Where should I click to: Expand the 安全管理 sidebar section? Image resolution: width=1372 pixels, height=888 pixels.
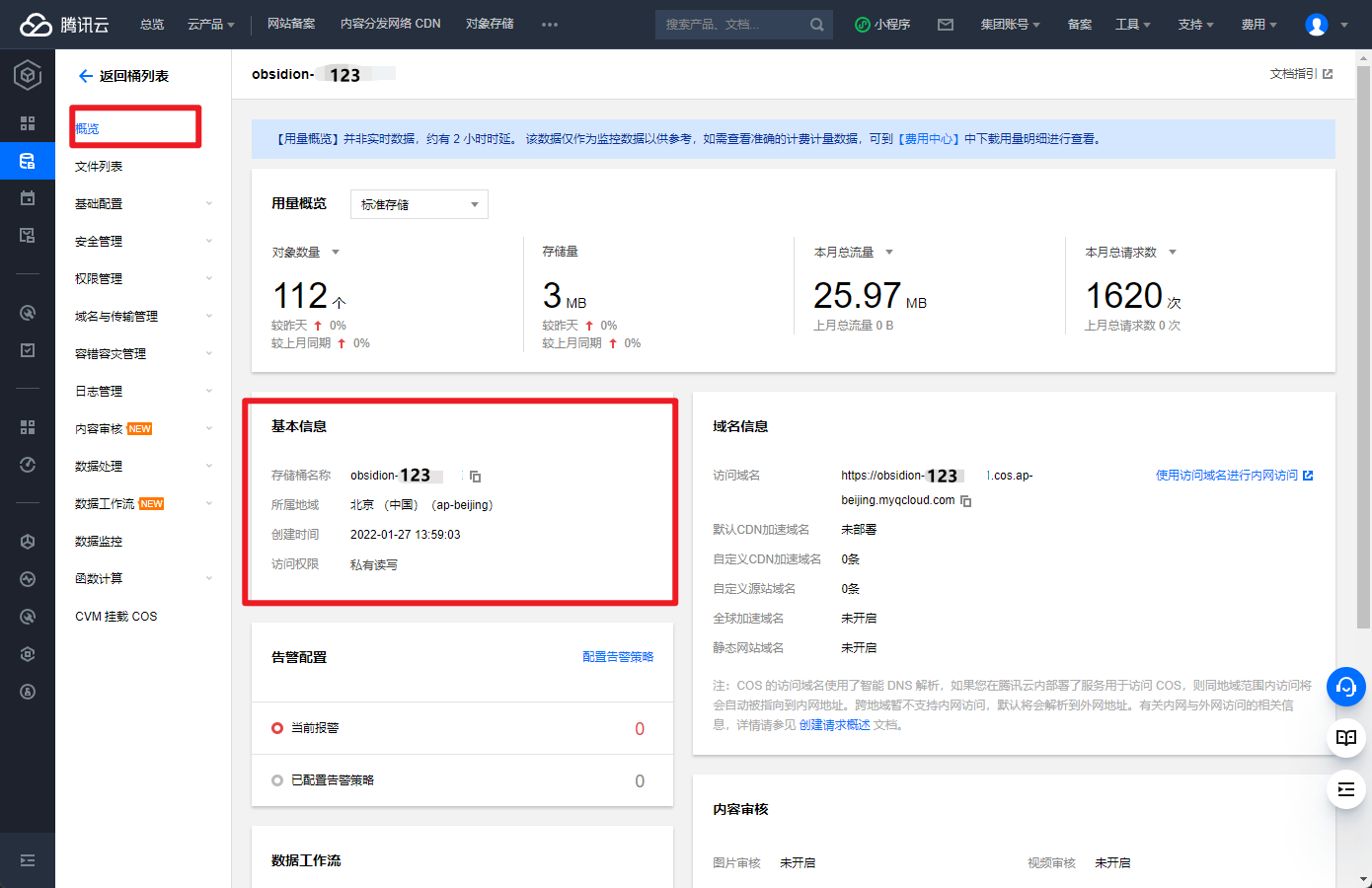click(x=143, y=242)
